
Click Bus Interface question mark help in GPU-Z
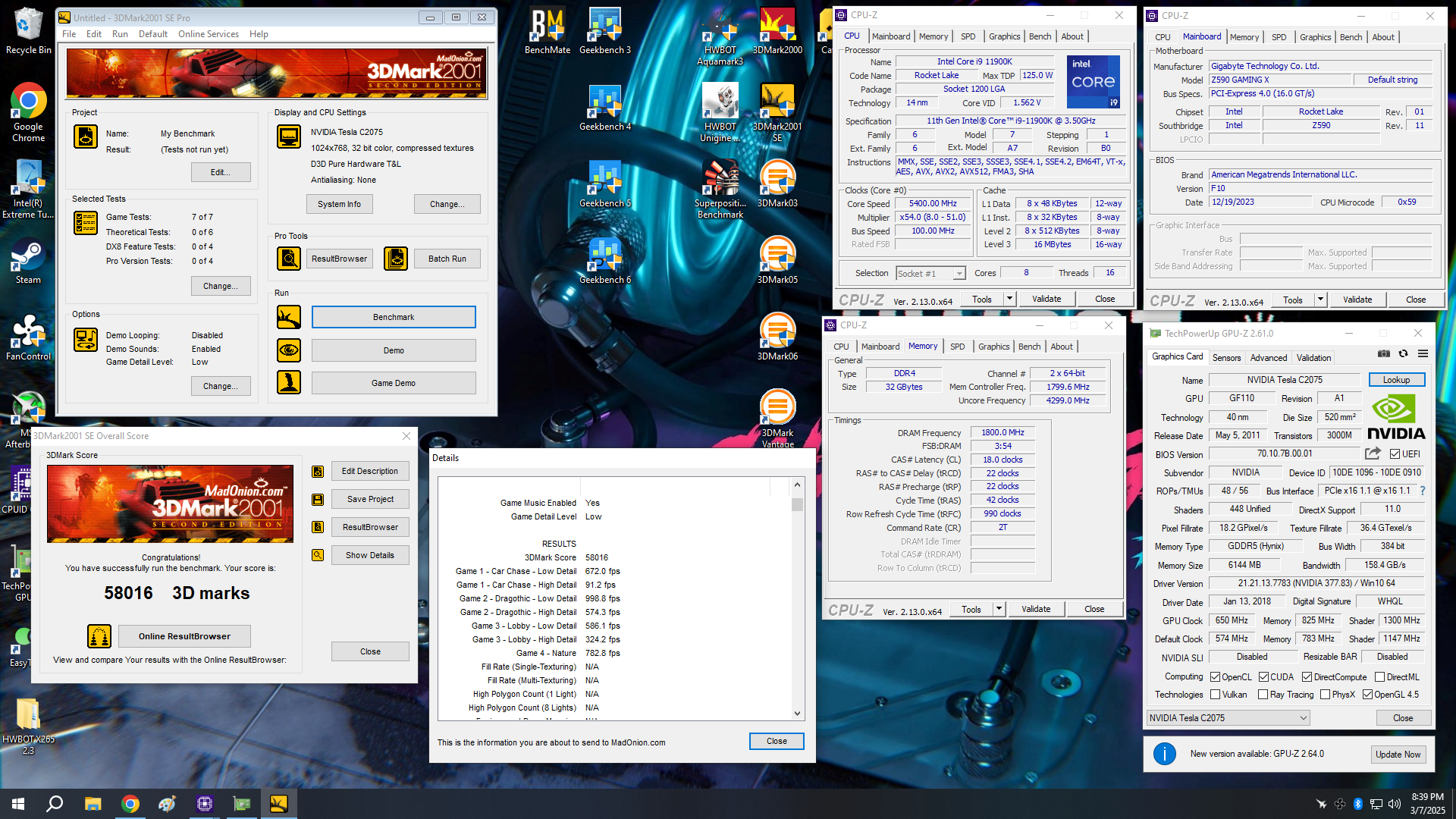[1423, 491]
